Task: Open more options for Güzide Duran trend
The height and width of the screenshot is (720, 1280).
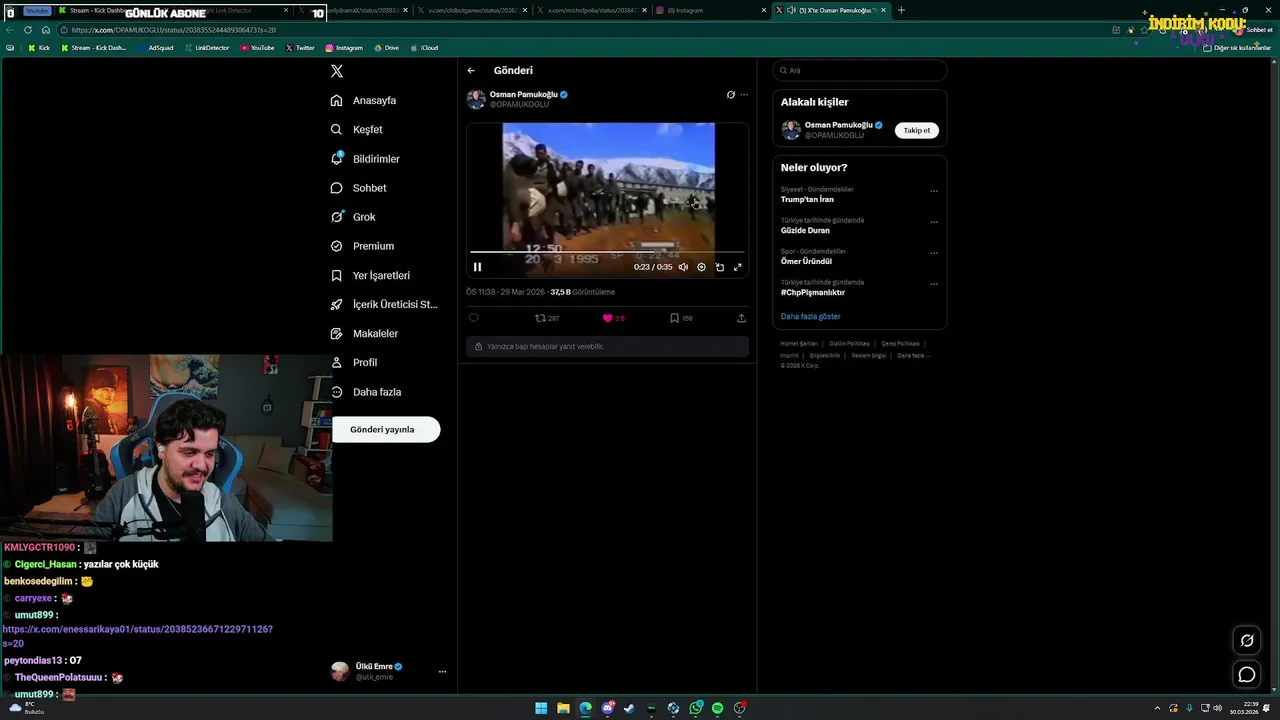Action: coord(934,222)
